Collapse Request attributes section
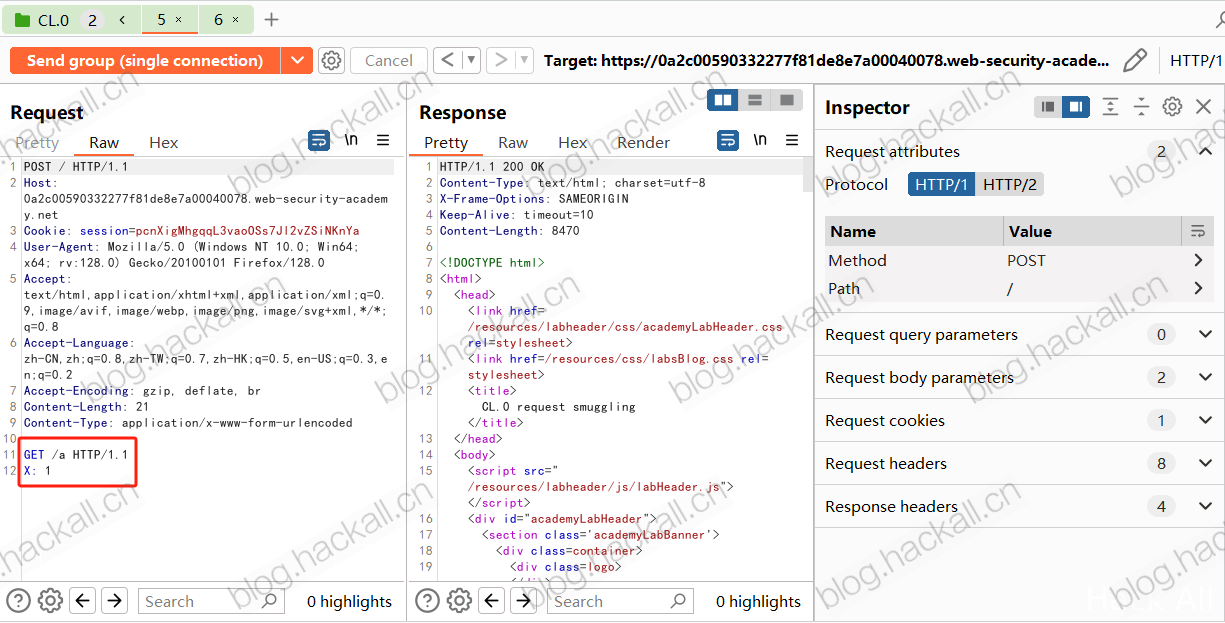Screen dimensions: 1225x623 pyautogui.click(x=1205, y=152)
